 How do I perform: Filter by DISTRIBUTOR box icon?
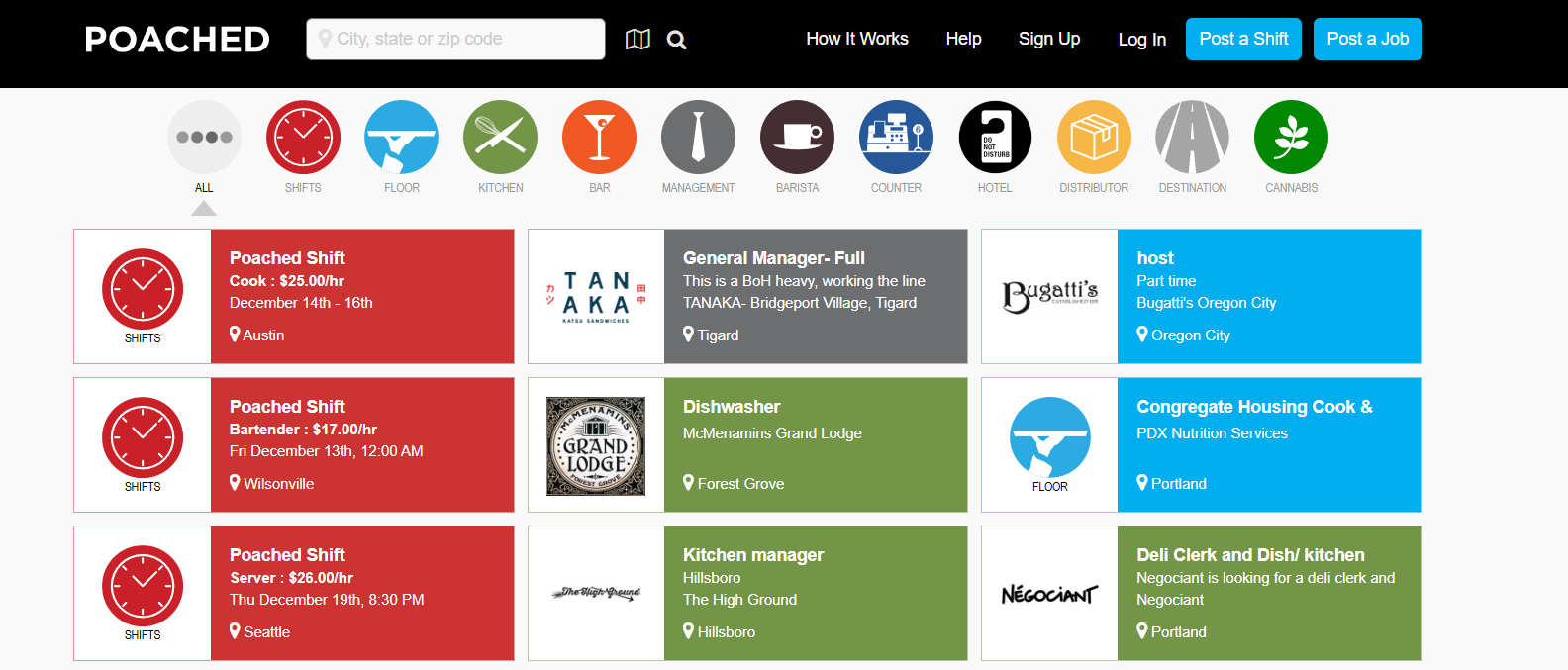coord(1094,137)
